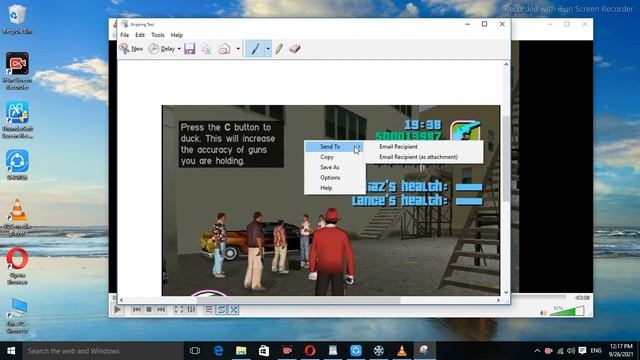Open the Opera taskbar icon

pos(310,351)
